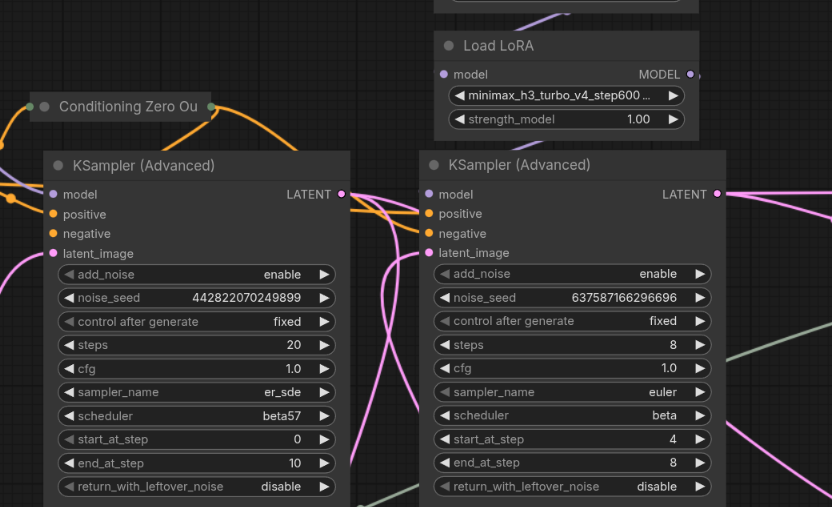
Task: Click left KSampler LATENT output socket
Action: tap(342, 194)
